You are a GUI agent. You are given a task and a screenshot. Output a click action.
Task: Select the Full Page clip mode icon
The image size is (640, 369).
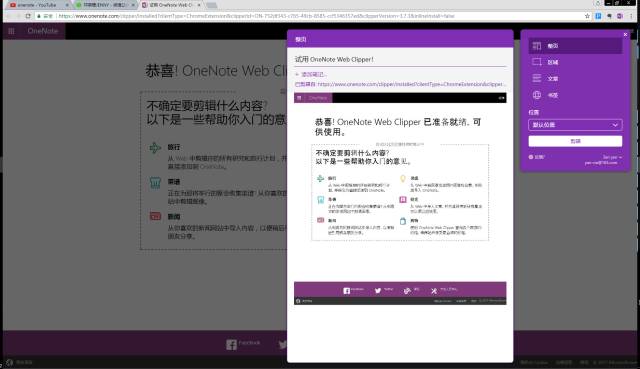(537, 46)
